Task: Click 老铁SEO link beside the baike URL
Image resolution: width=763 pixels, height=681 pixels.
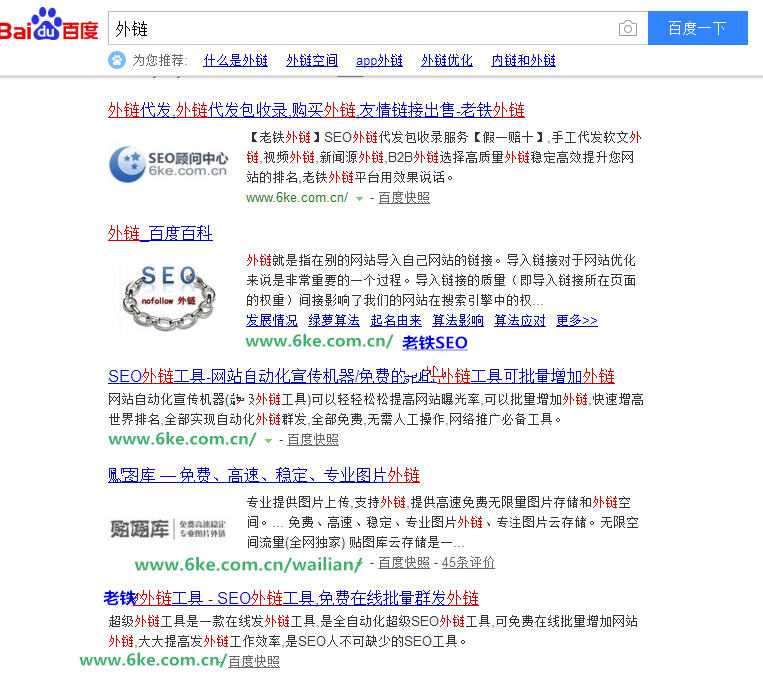Action: tap(435, 343)
